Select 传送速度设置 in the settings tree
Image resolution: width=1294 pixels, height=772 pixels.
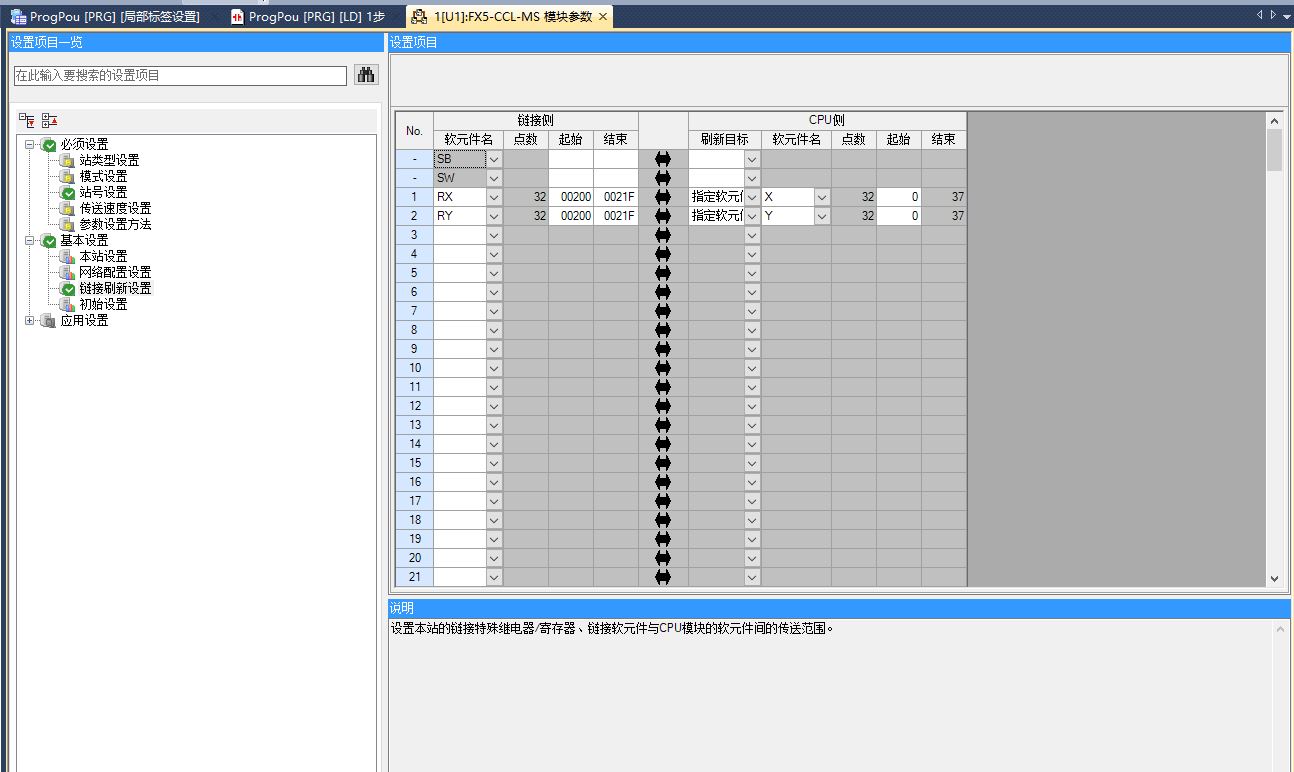click(x=115, y=208)
